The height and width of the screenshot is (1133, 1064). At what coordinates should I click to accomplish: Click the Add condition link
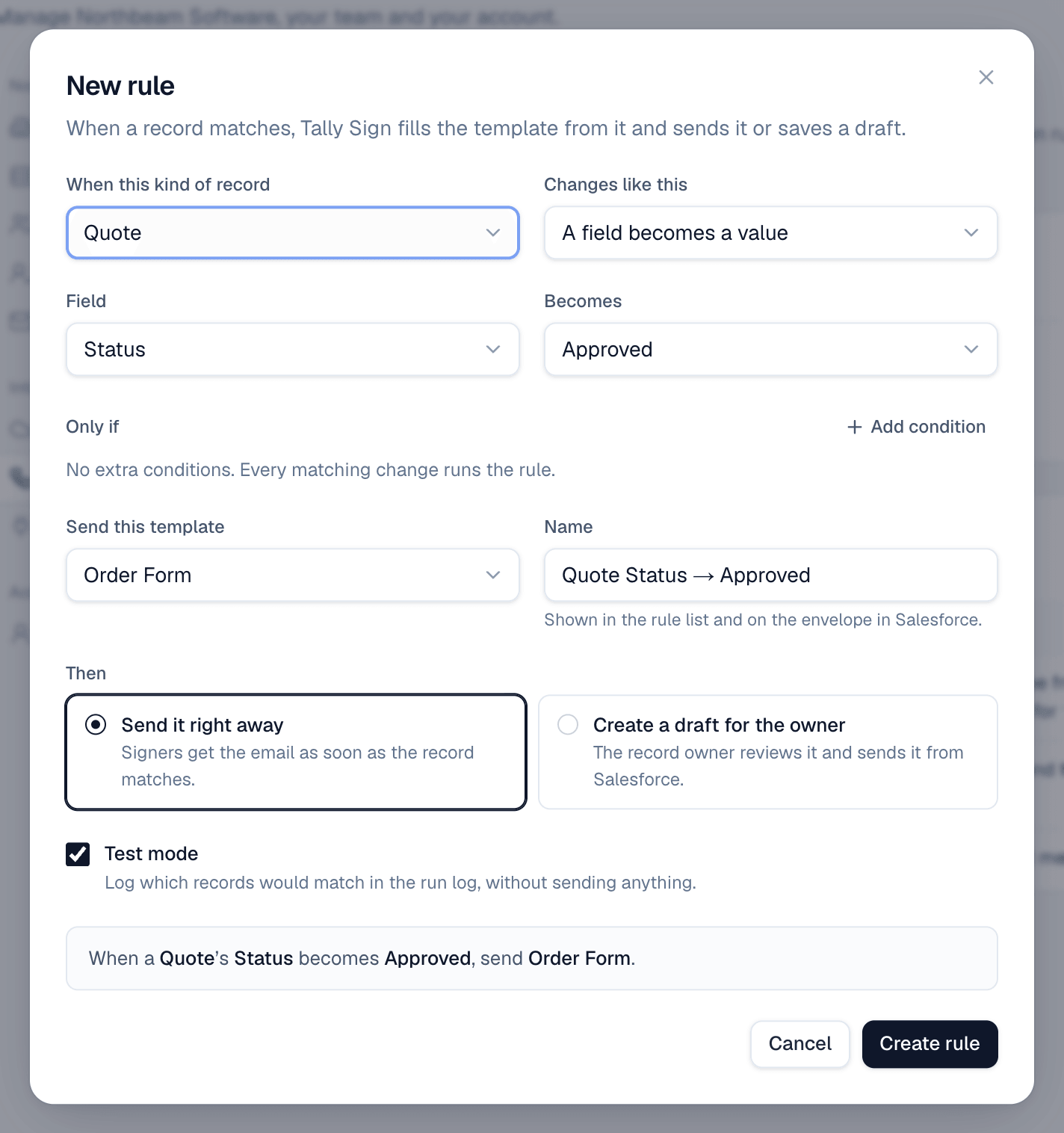click(916, 427)
